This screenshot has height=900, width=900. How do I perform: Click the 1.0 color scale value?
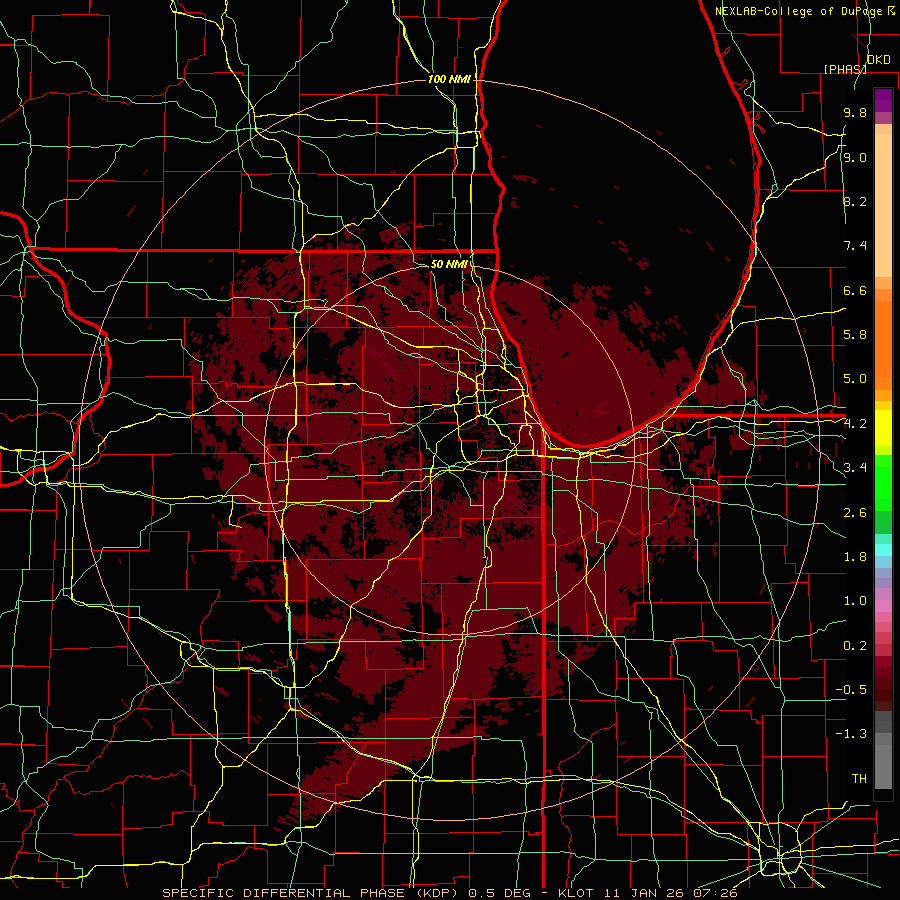[855, 601]
